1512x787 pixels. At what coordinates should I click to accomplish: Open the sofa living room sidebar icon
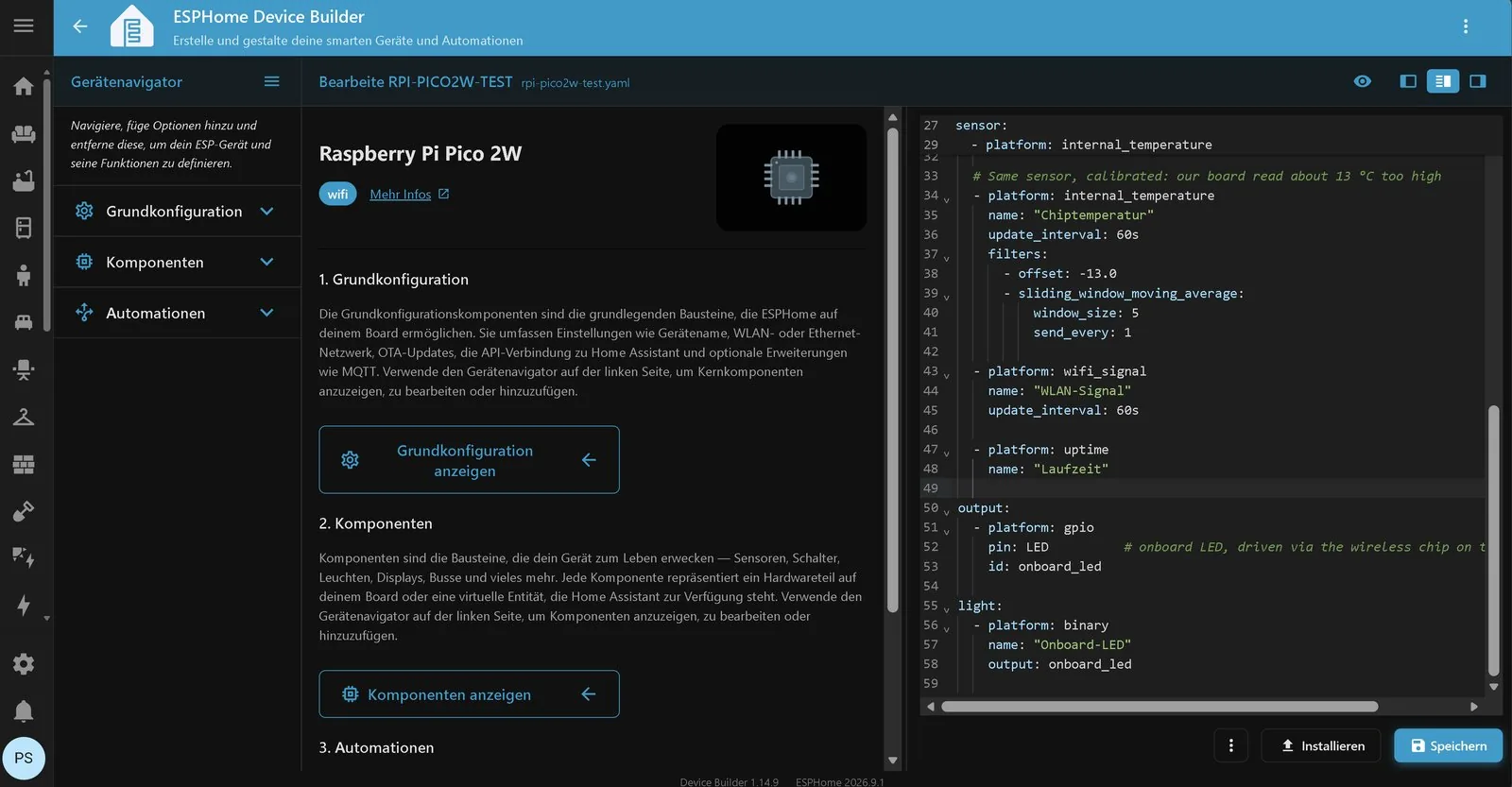click(x=24, y=133)
